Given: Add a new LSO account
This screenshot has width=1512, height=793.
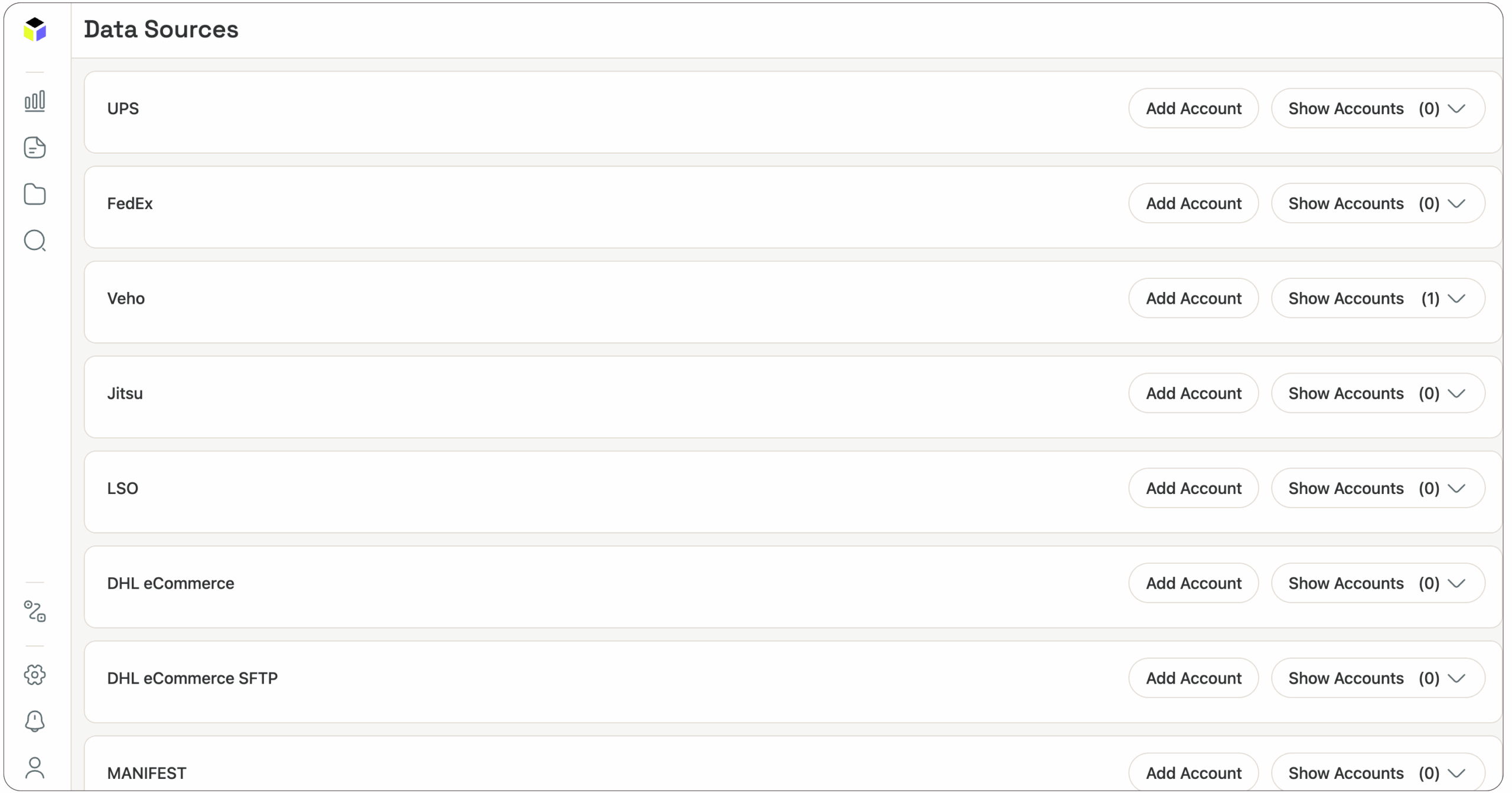Looking at the screenshot, I should tap(1194, 488).
